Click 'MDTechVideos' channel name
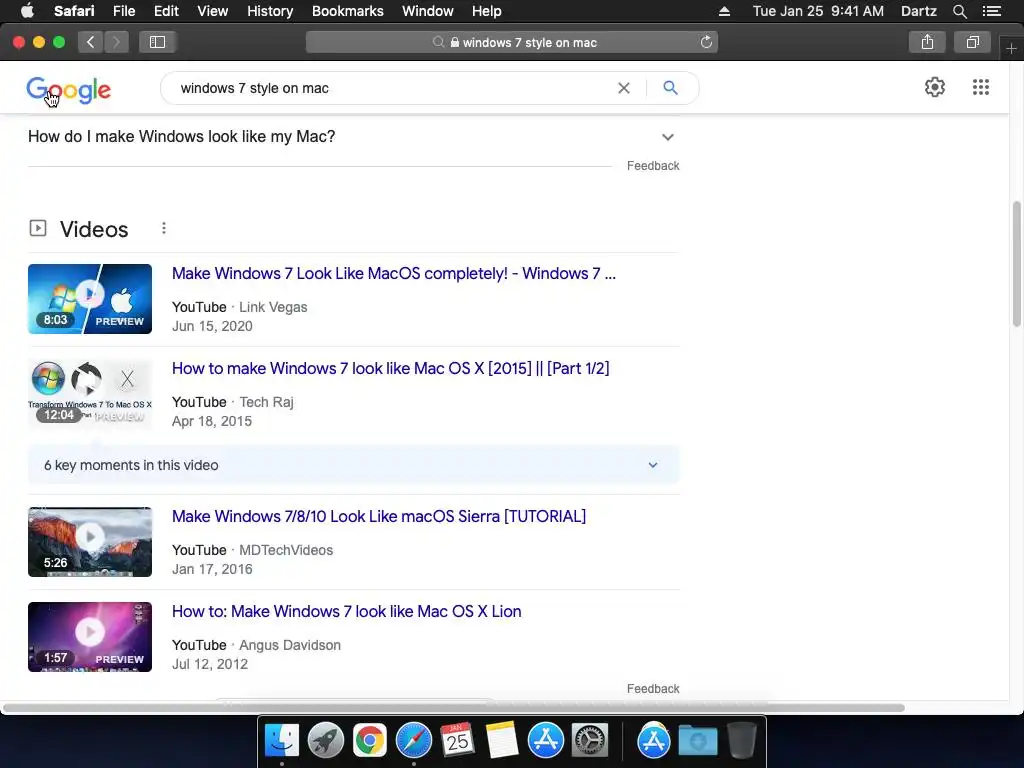This screenshot has height=768, width=1024. 286,550
